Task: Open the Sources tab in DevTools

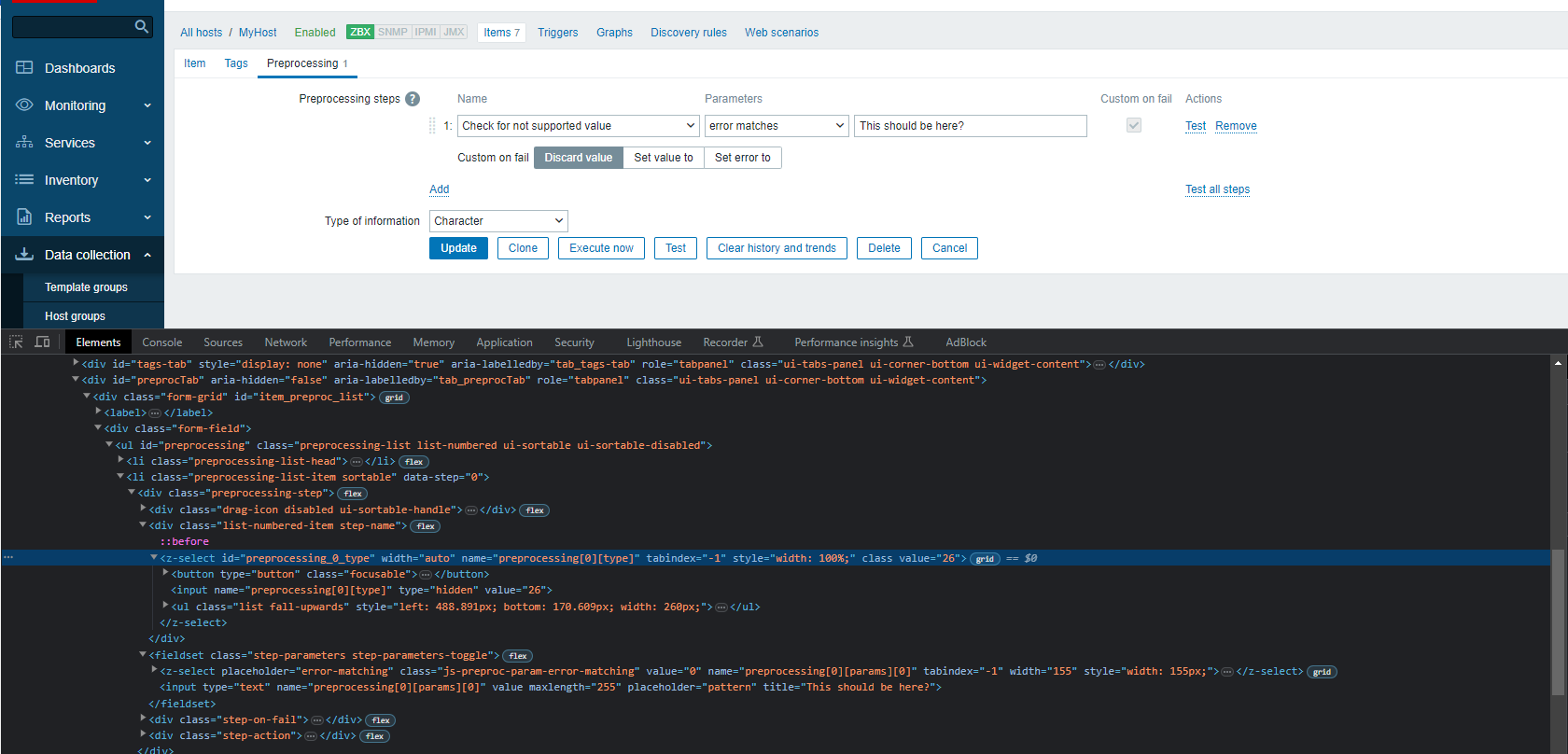Action: [223, 342]
